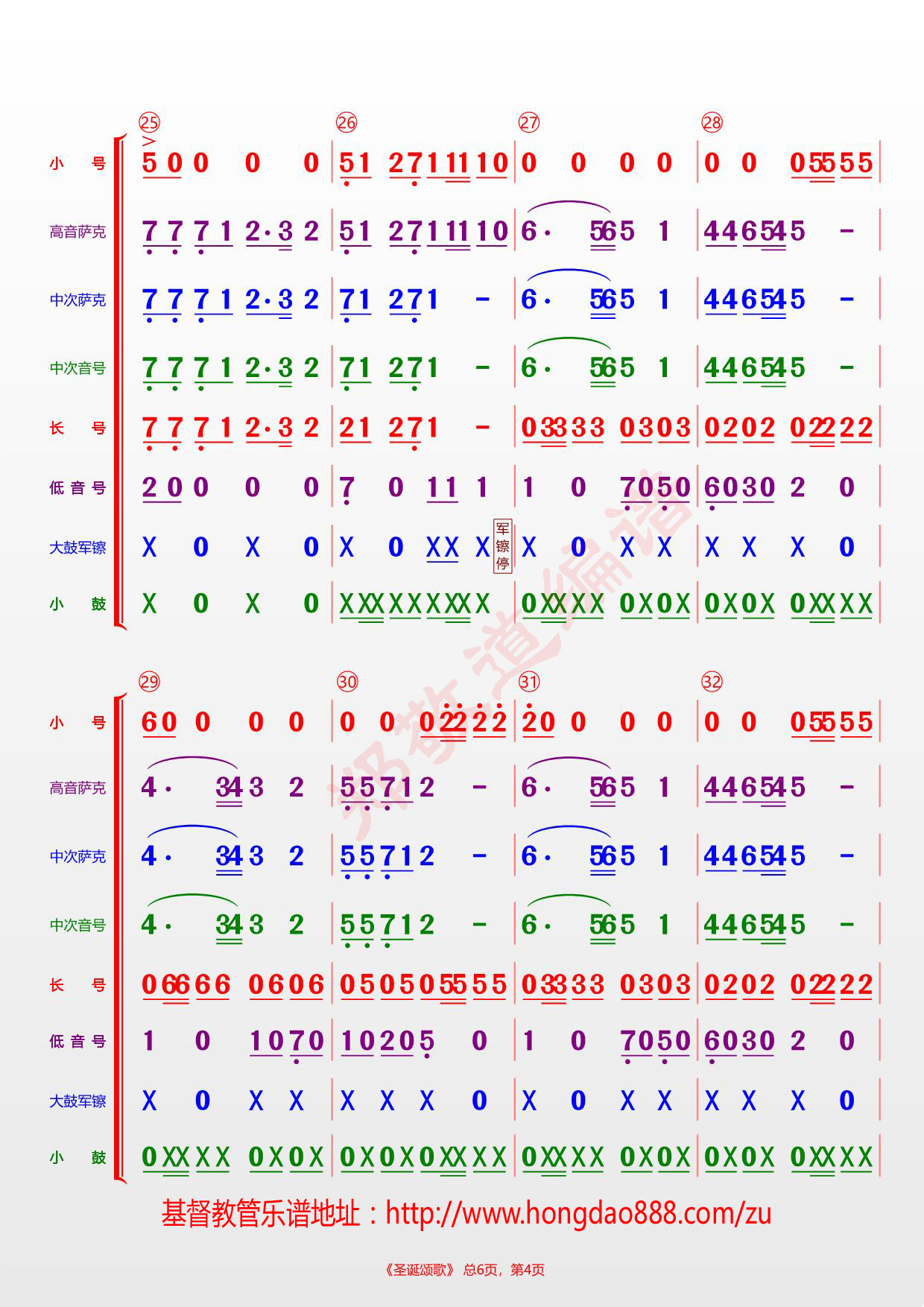Click the 低音号 label in the bottom system
Viewport: 924px width, 1307px height.
coord(77,1042)
